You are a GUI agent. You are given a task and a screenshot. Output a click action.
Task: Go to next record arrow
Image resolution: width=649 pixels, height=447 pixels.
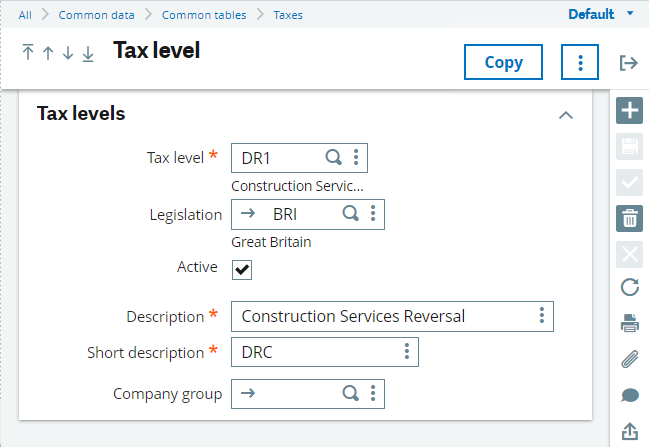(x=68, y=53)
